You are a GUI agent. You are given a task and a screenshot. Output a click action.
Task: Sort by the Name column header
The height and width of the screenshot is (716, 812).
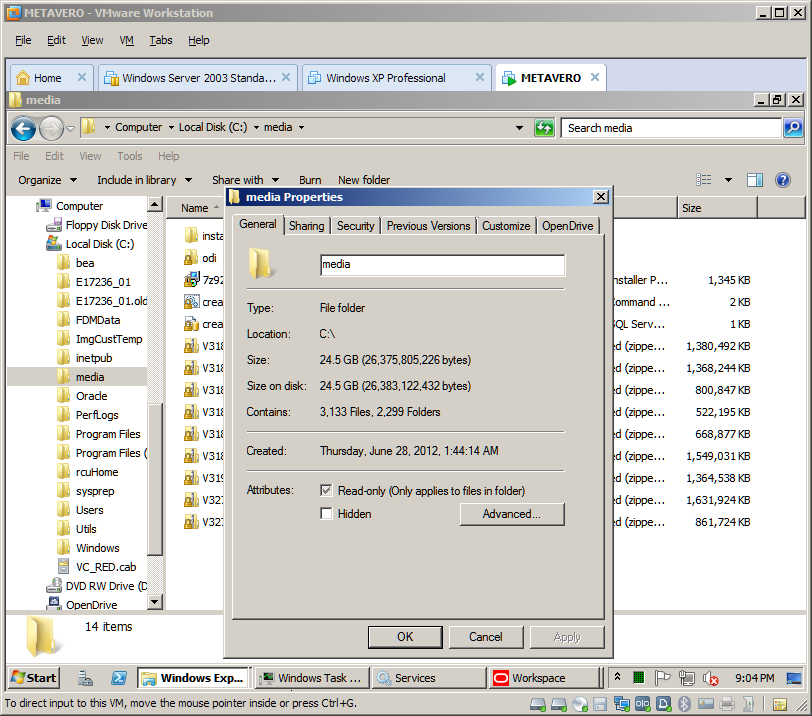(195, 208)
